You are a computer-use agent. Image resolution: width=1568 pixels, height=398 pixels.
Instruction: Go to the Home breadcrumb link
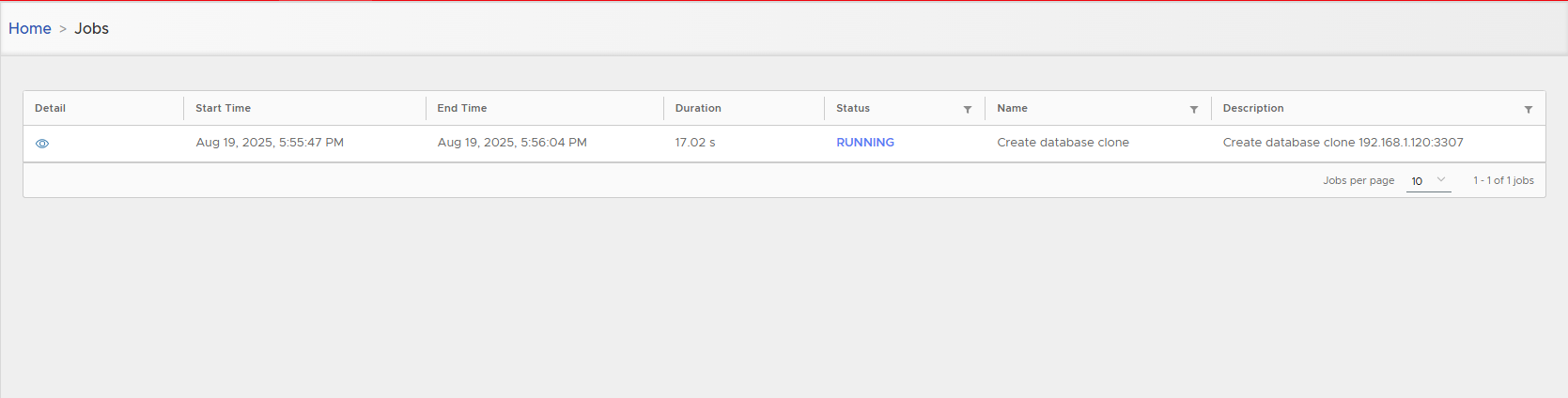pos(30,28)
